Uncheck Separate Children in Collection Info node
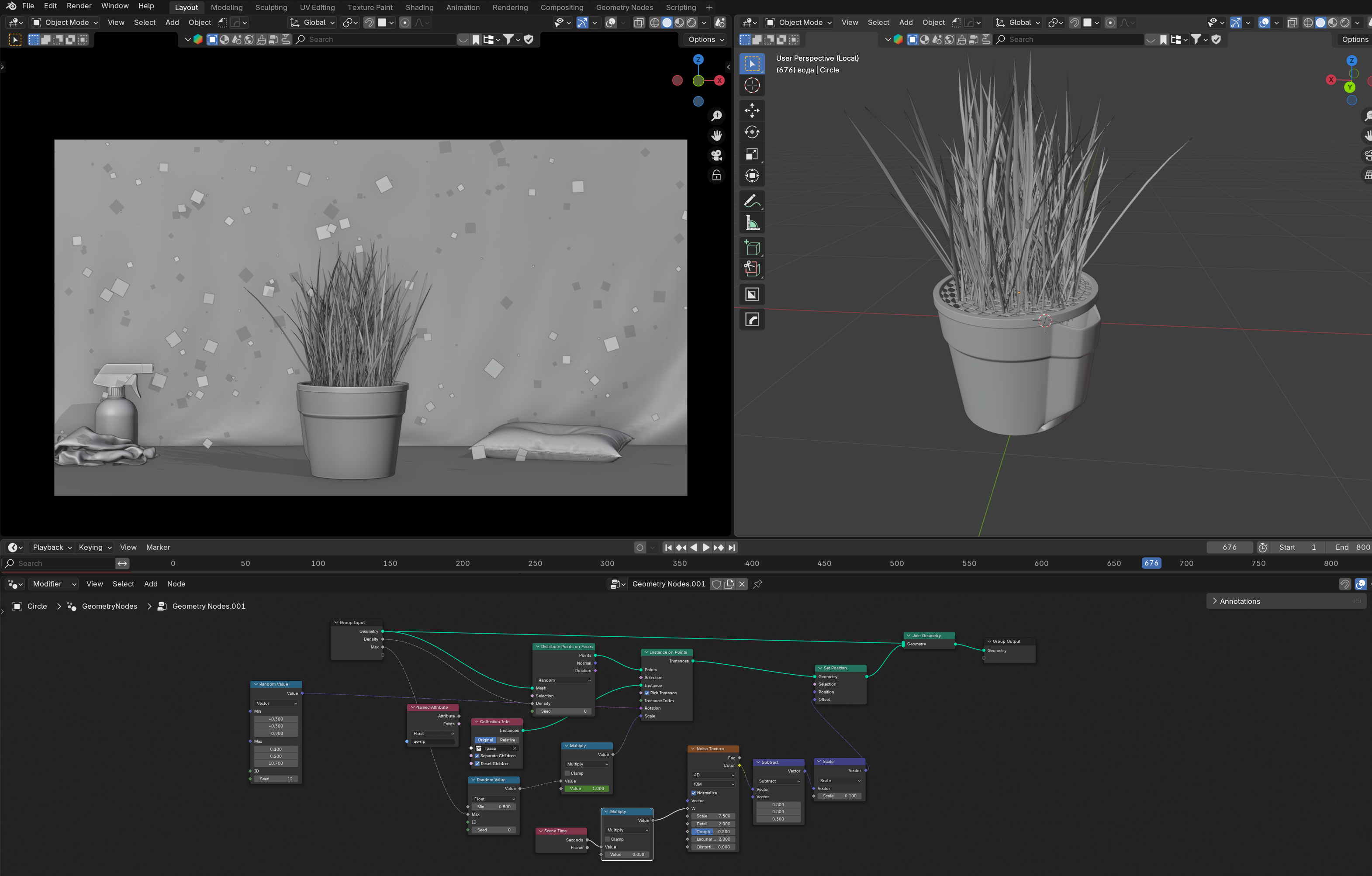This screenshot has height=876, width=1372. [477, 756]
